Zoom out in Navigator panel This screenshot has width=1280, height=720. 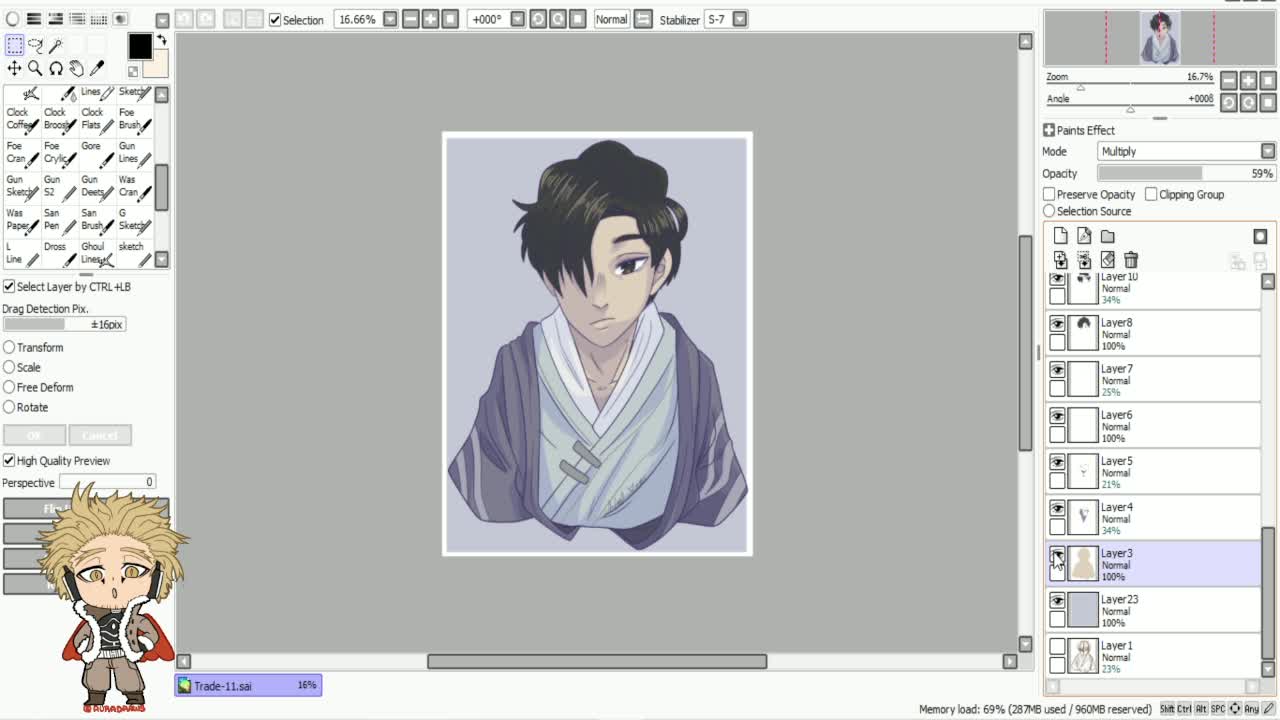[1228, 81]
